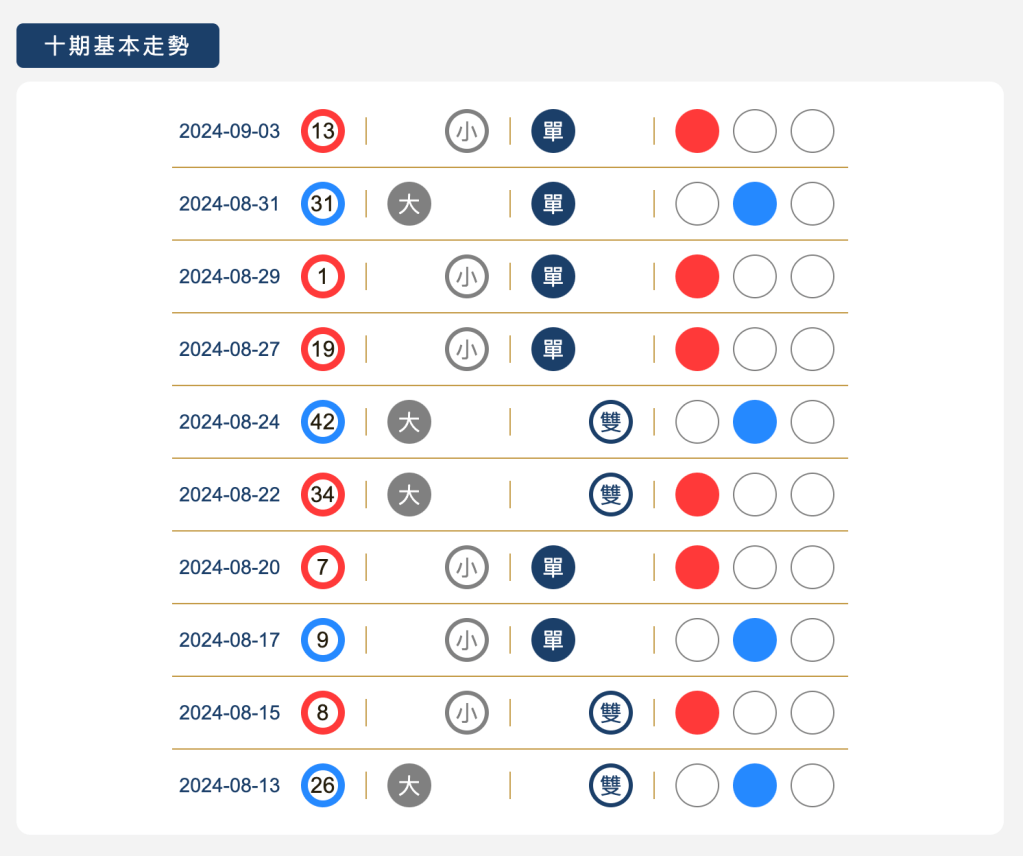This screenshot has height=856, width=1023.
Task: Click red number ball 1
Action: [323, 277]
